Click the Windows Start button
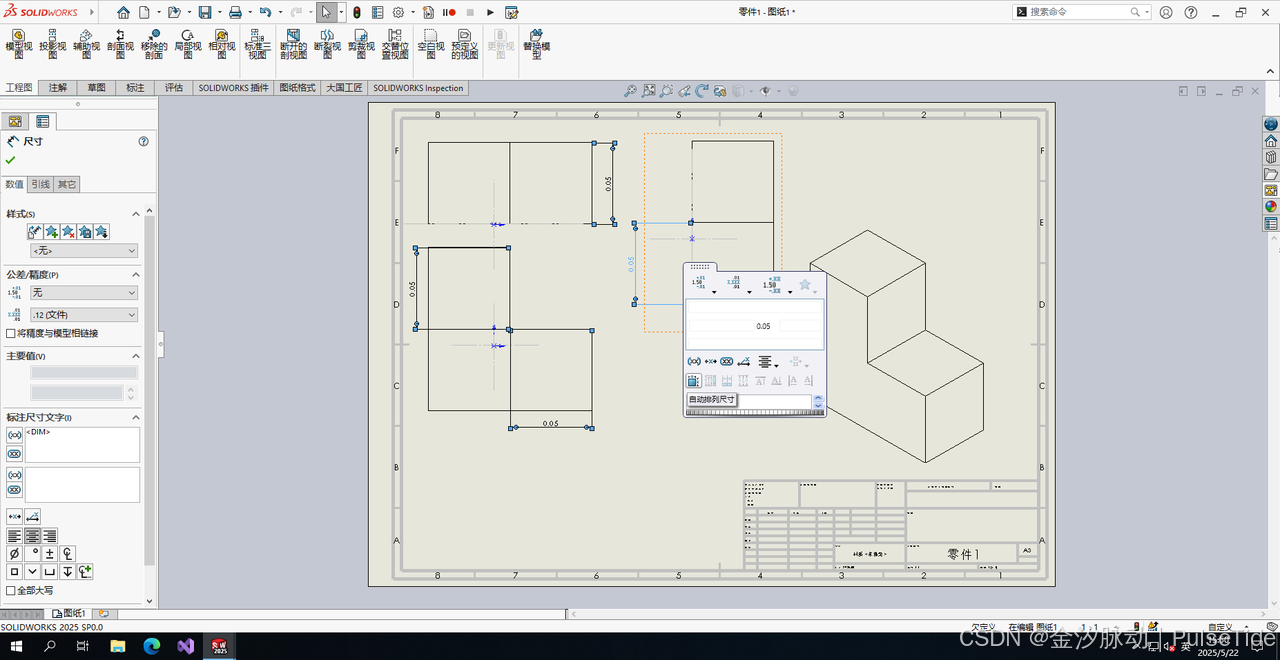Viewport: 1280px width, 660px height. pyautogui.click(x=16, y=646)
